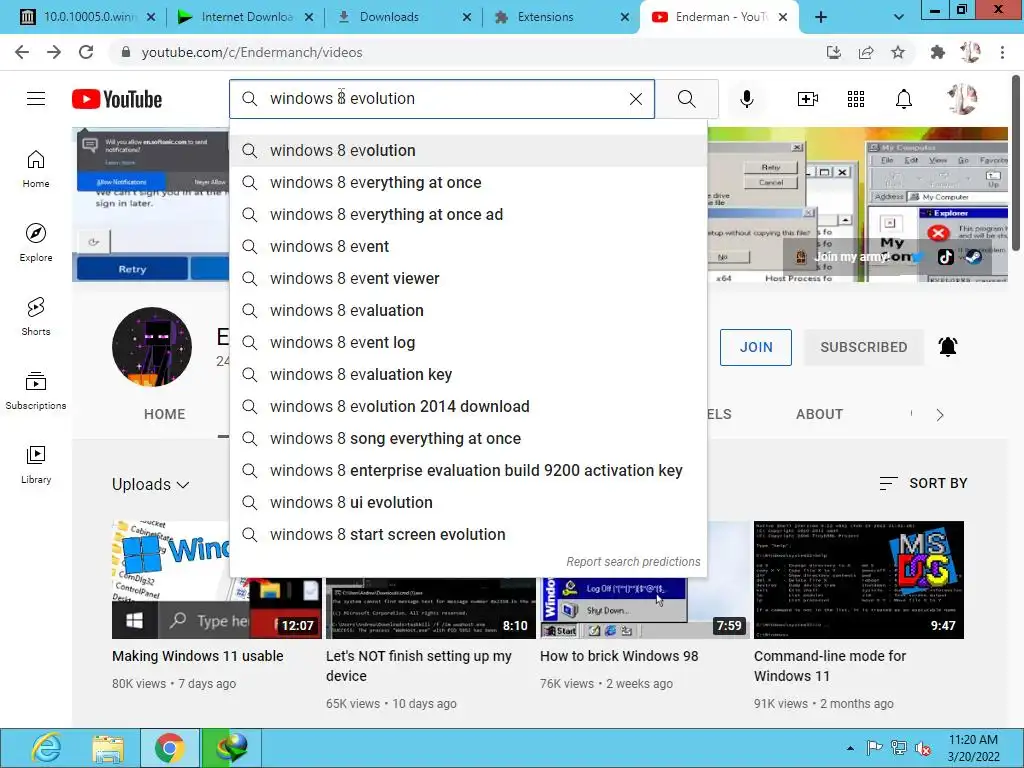
Task: Click the JOIN button
Action: 756,347
